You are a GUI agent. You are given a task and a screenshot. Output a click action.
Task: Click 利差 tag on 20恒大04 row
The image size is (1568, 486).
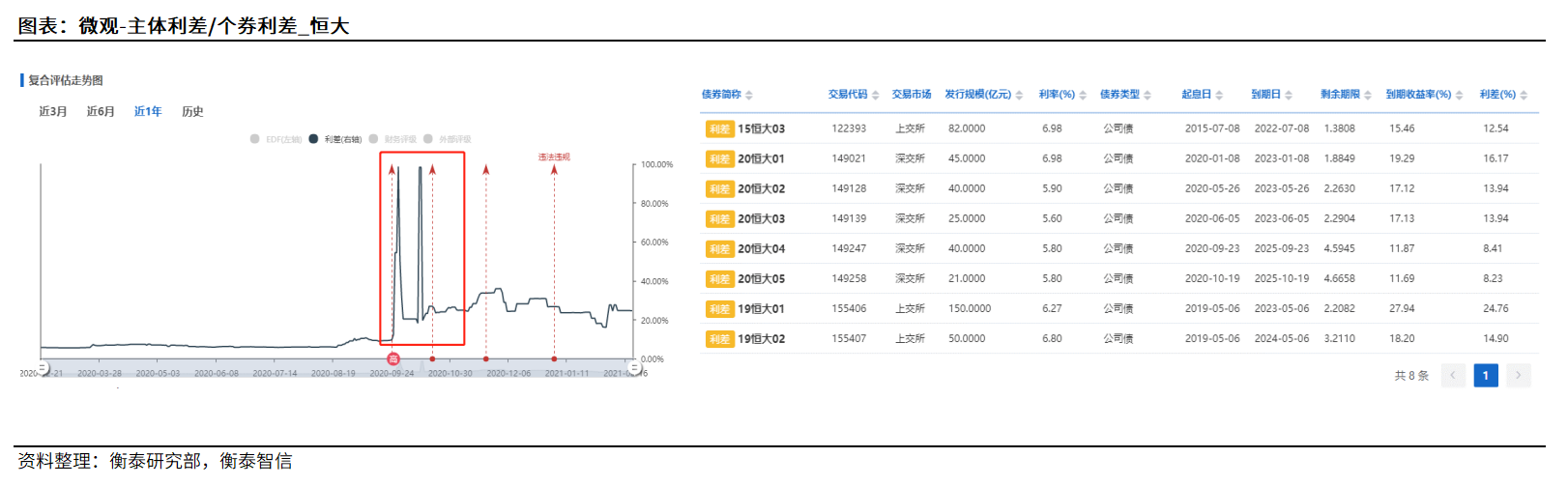coord(719,248)
